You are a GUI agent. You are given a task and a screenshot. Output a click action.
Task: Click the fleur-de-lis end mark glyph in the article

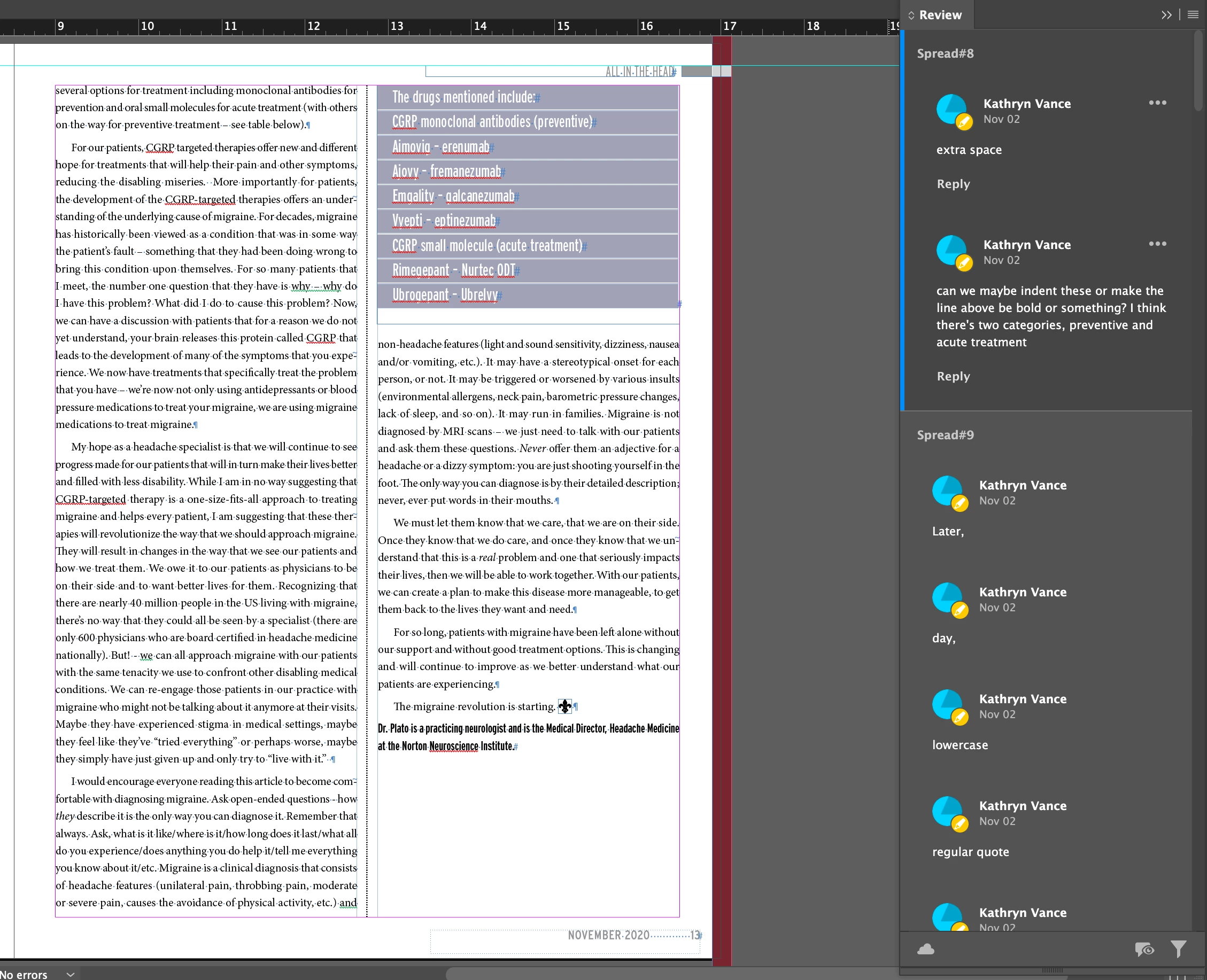click(564, 706)
